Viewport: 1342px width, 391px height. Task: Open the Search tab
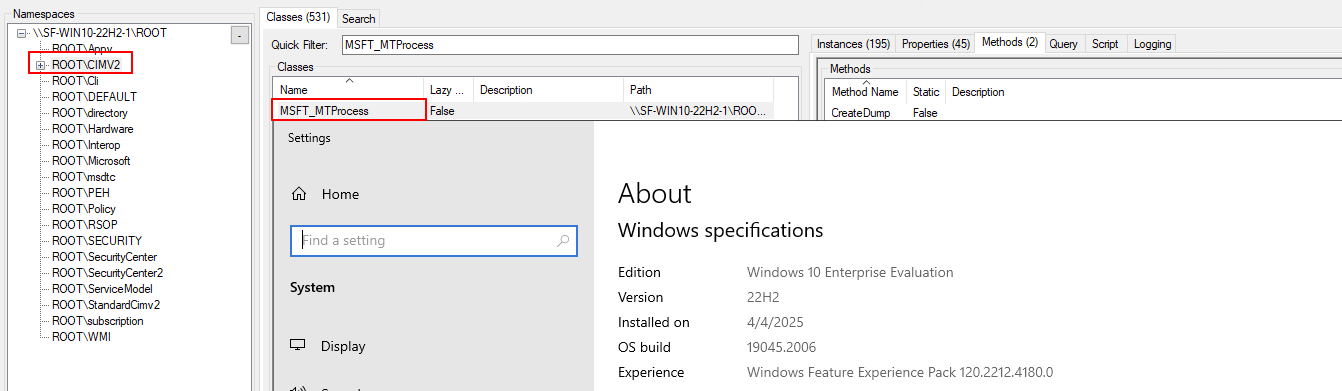coord(358,18)
